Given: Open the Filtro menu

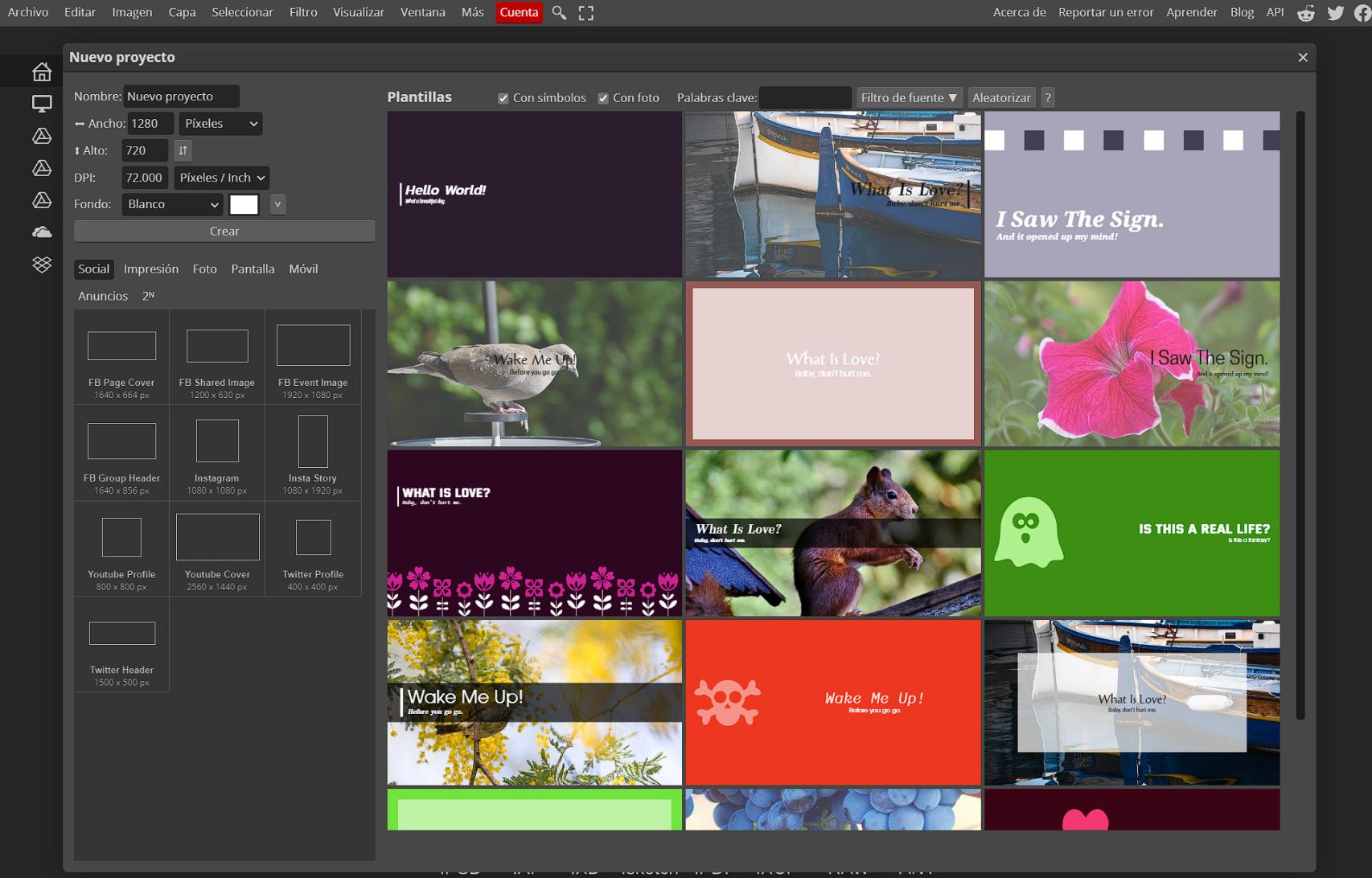Looking at the screenshot, I should [303, 13].
